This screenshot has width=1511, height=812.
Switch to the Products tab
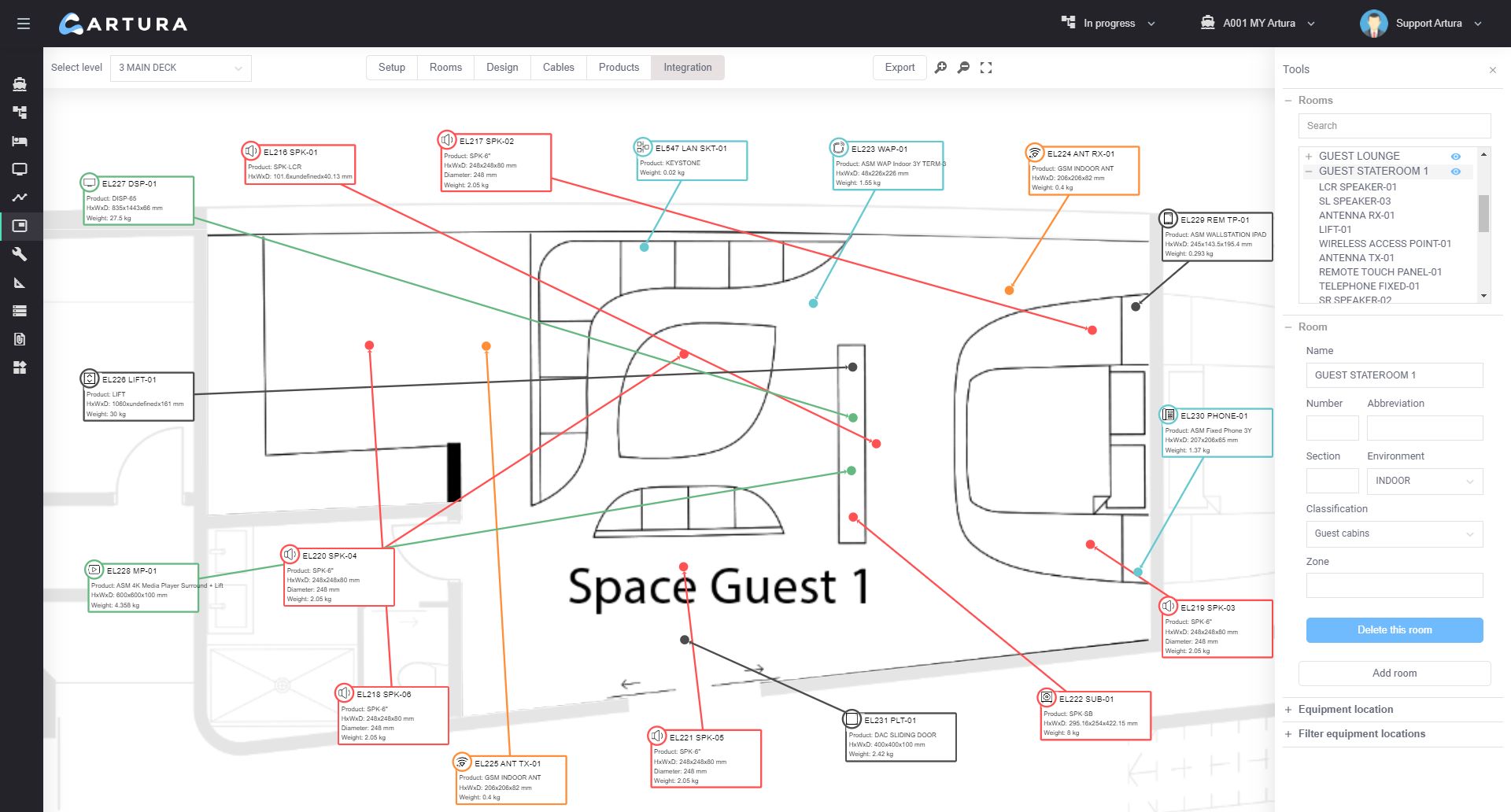point(619,68)
